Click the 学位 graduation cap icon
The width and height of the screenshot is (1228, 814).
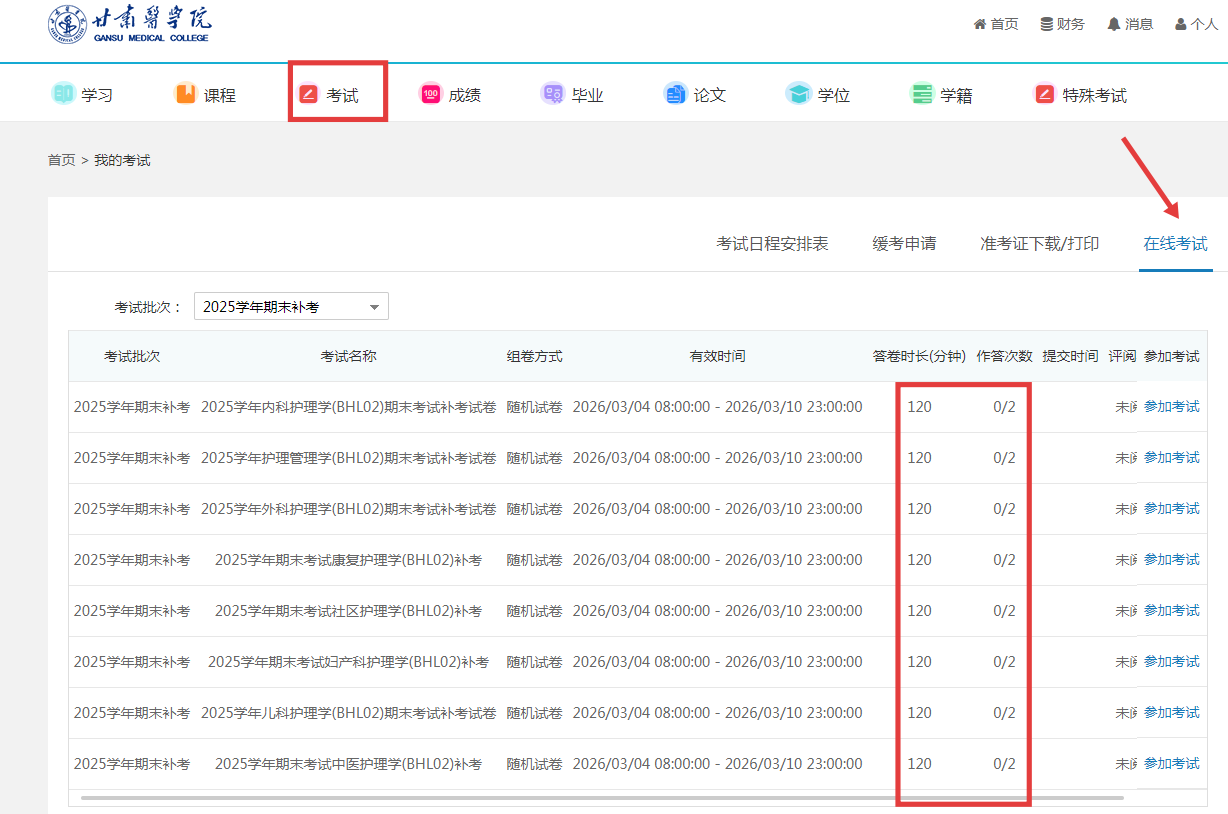click(x=798, y=94)
